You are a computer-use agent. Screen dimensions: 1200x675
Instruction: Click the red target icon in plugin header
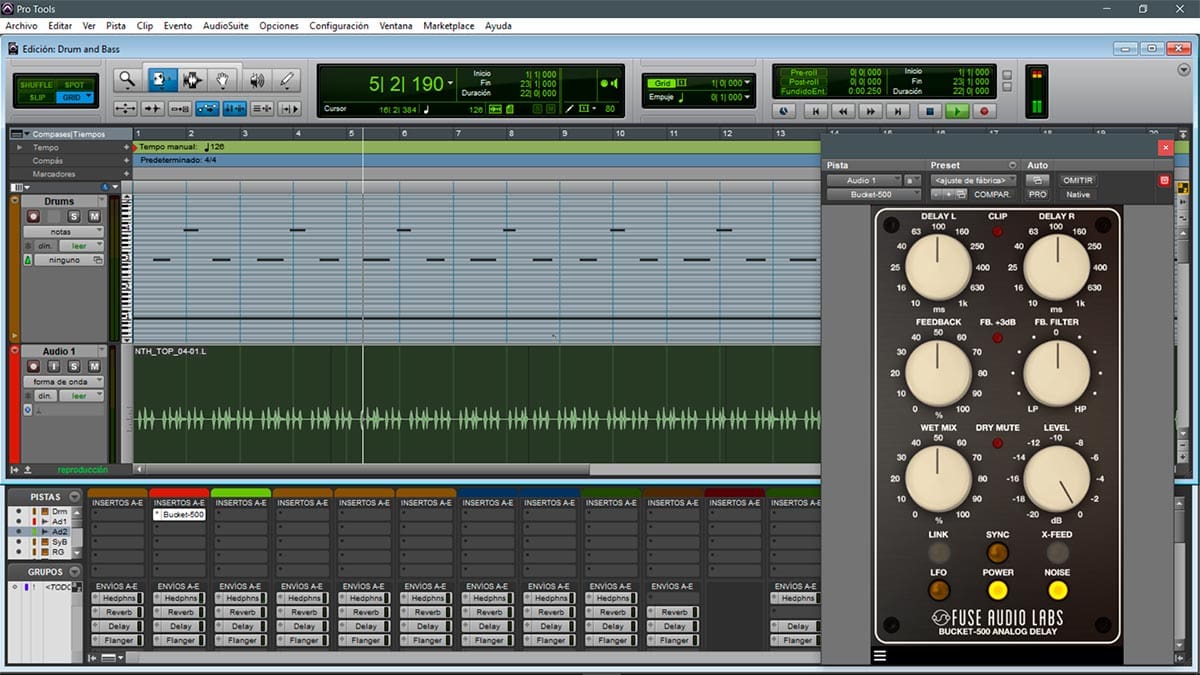point(1164,181)
